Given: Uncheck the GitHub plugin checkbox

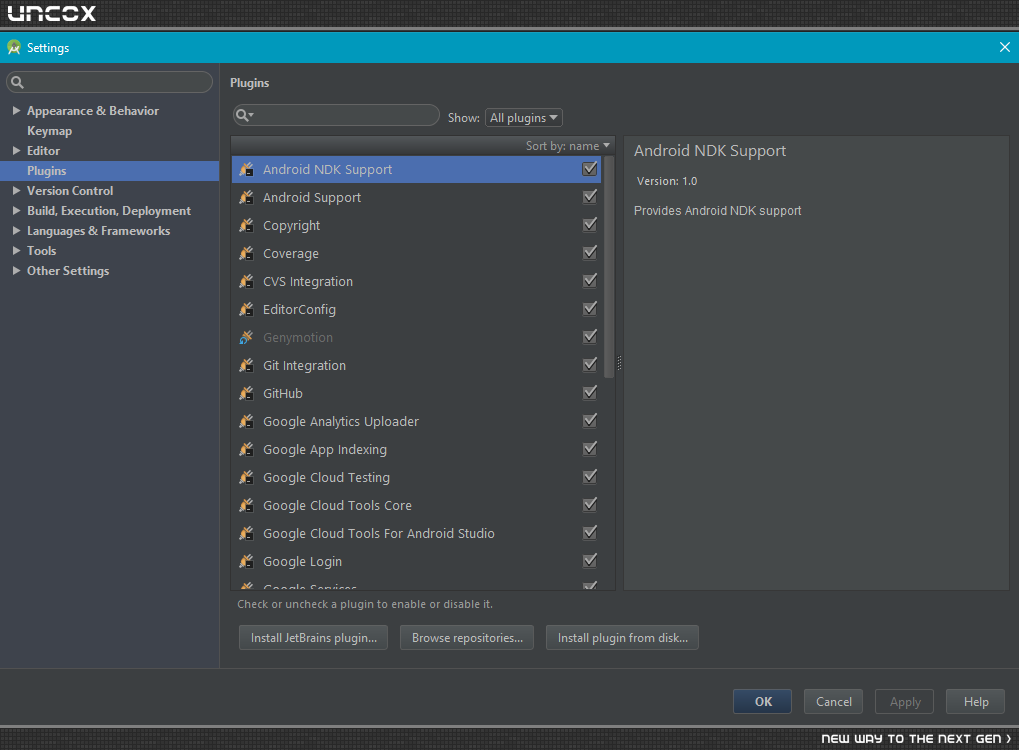Looking at the screenshot, I should click(x=589, y=393).
